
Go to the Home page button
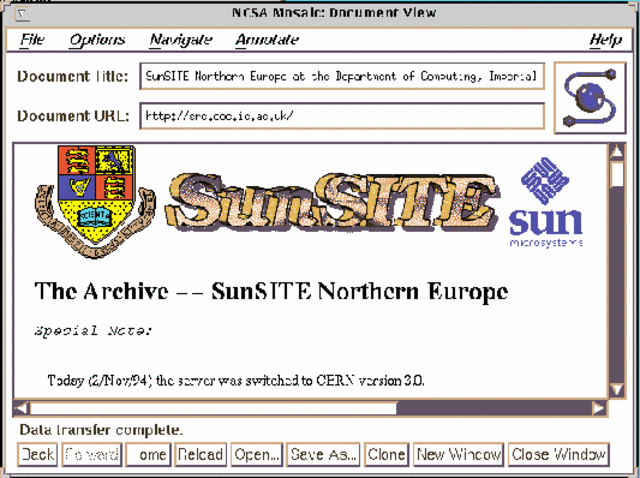148,454
